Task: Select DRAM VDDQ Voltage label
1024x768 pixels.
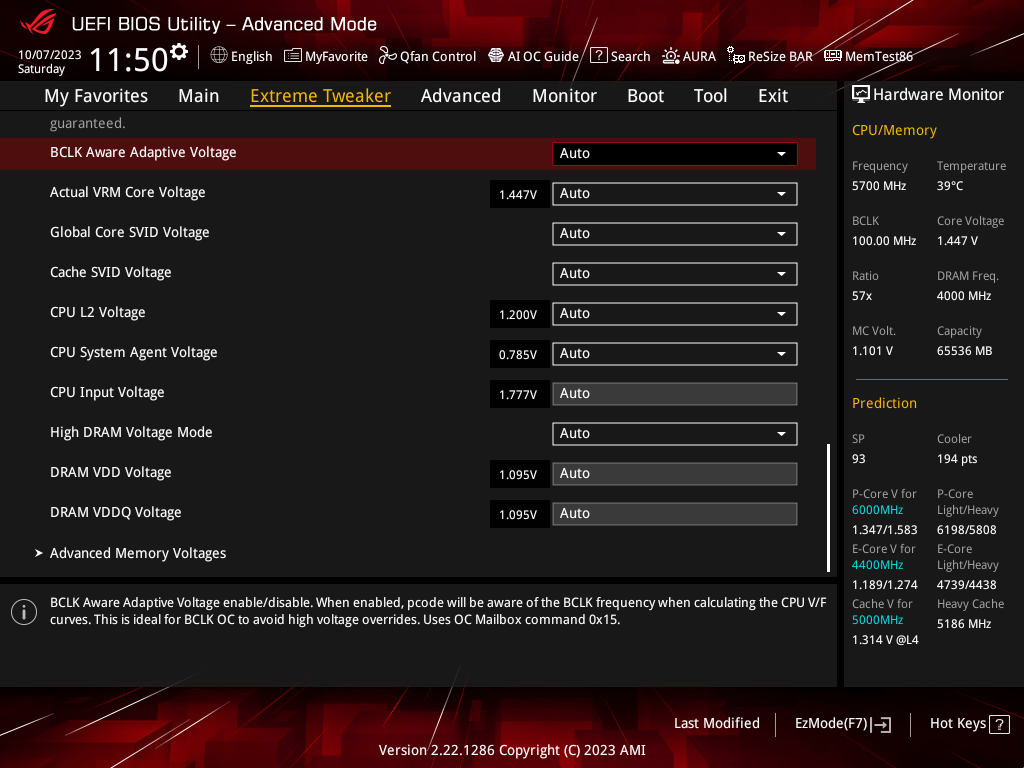Action: (x=116, y=512)
